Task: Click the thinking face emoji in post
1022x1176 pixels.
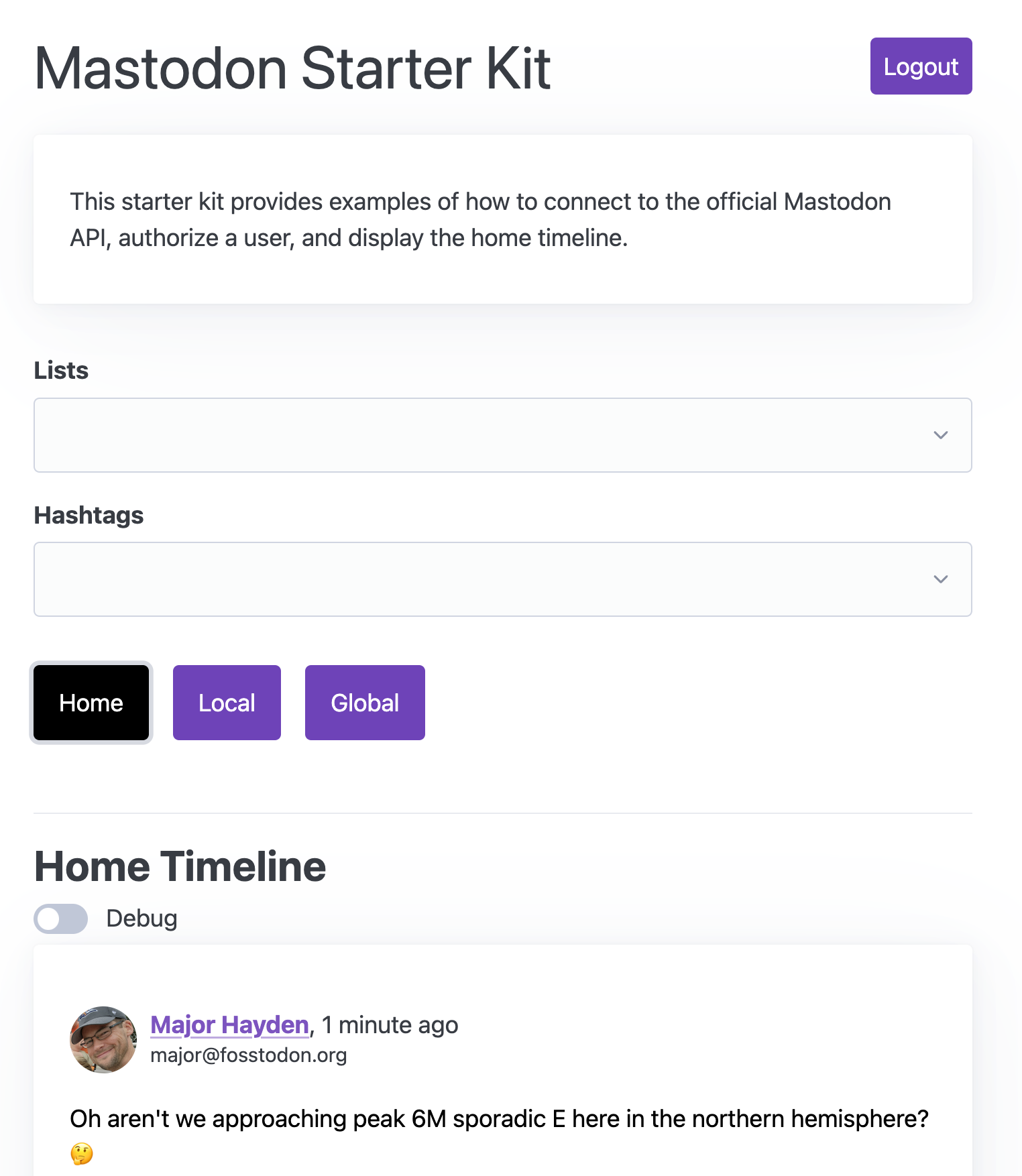Action: [82, 1154]
